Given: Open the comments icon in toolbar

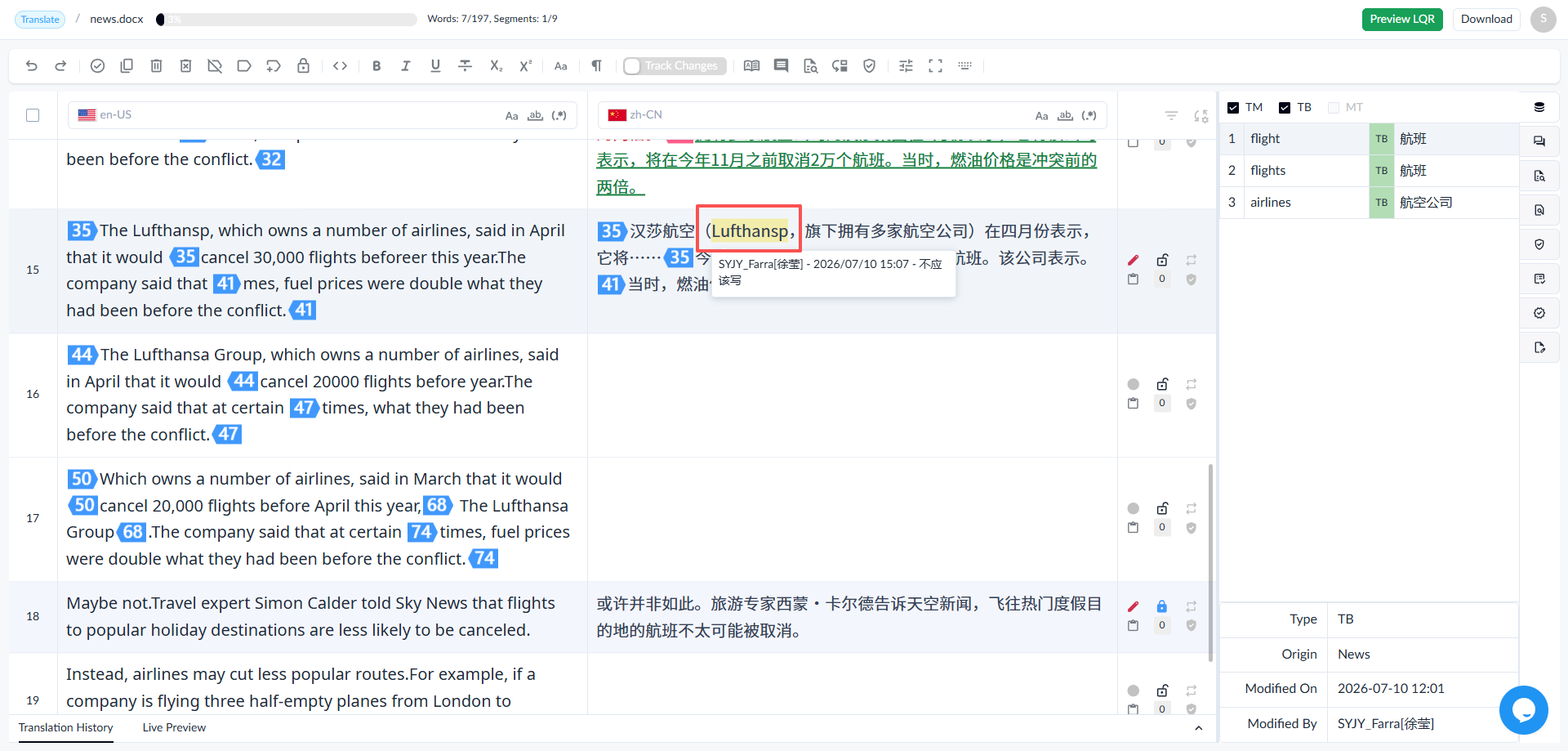Looking at the screenshot, I should coord(782,66).
